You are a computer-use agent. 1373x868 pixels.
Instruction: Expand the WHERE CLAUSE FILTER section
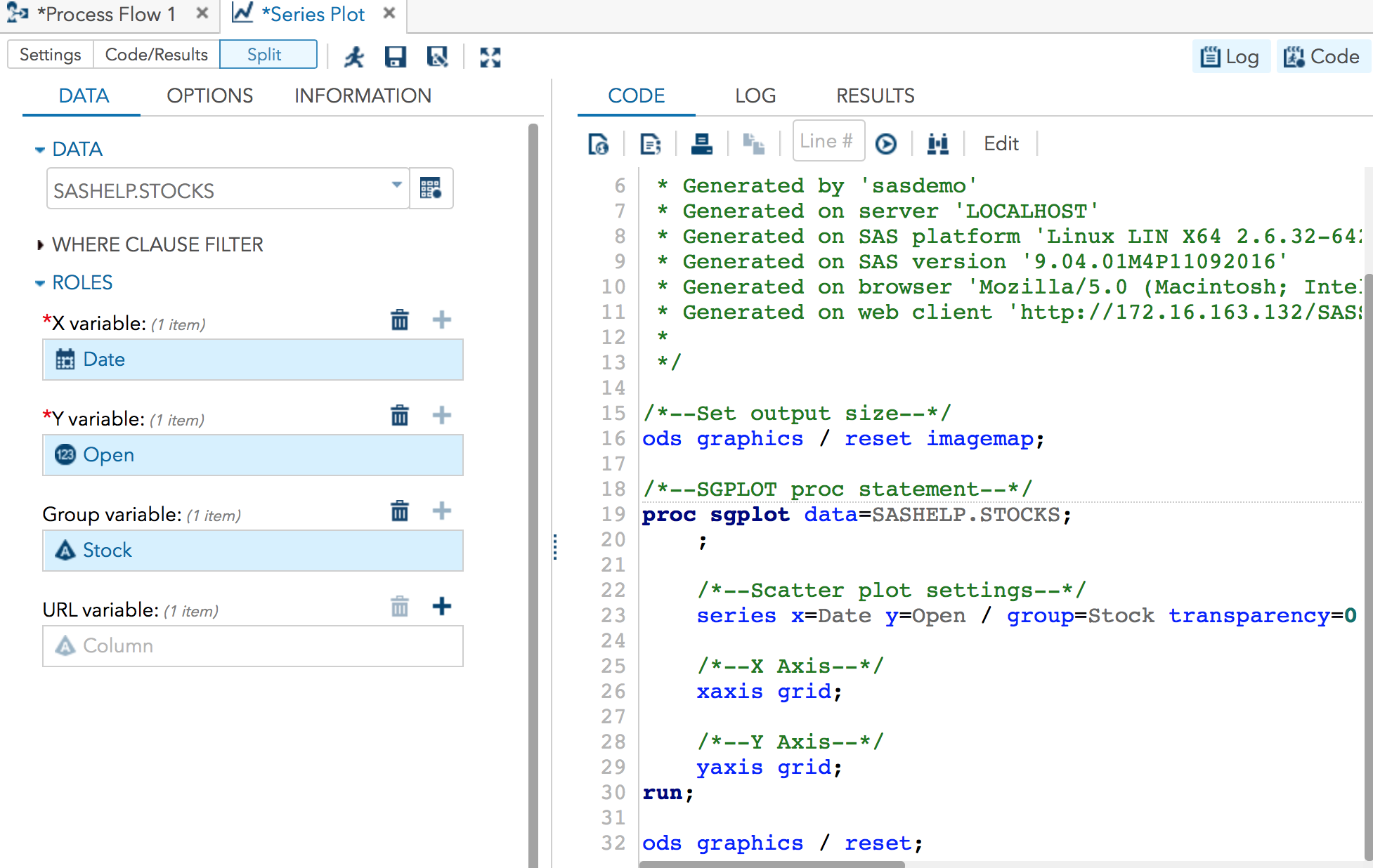(157, 244)
